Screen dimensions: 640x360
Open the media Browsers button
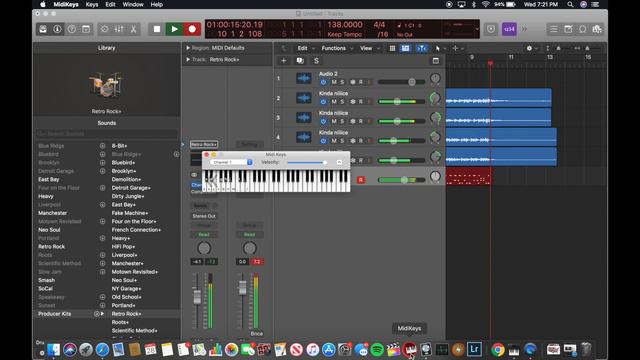pos(597,29)
